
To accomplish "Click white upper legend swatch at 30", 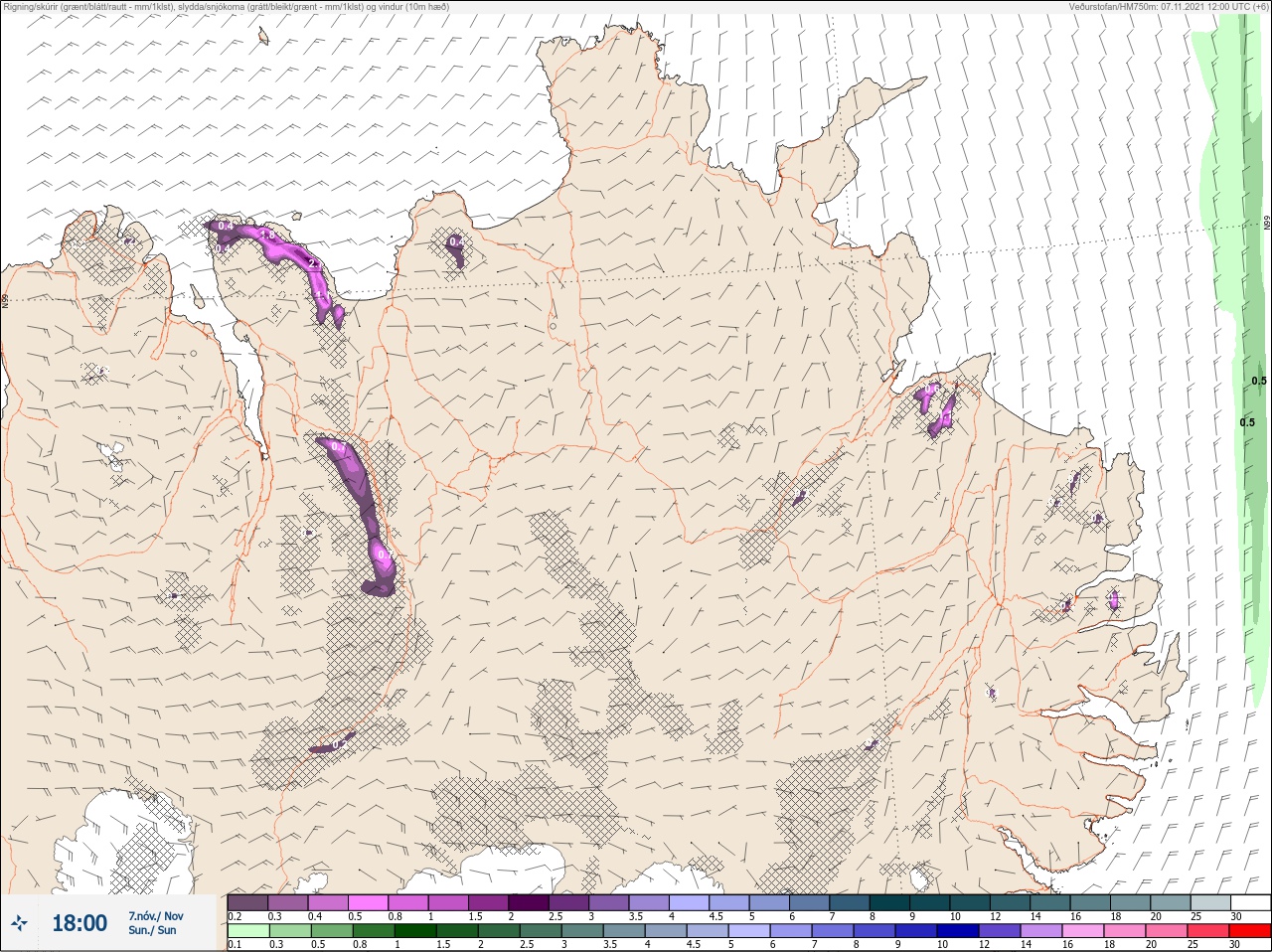I will click(1251, 902).
